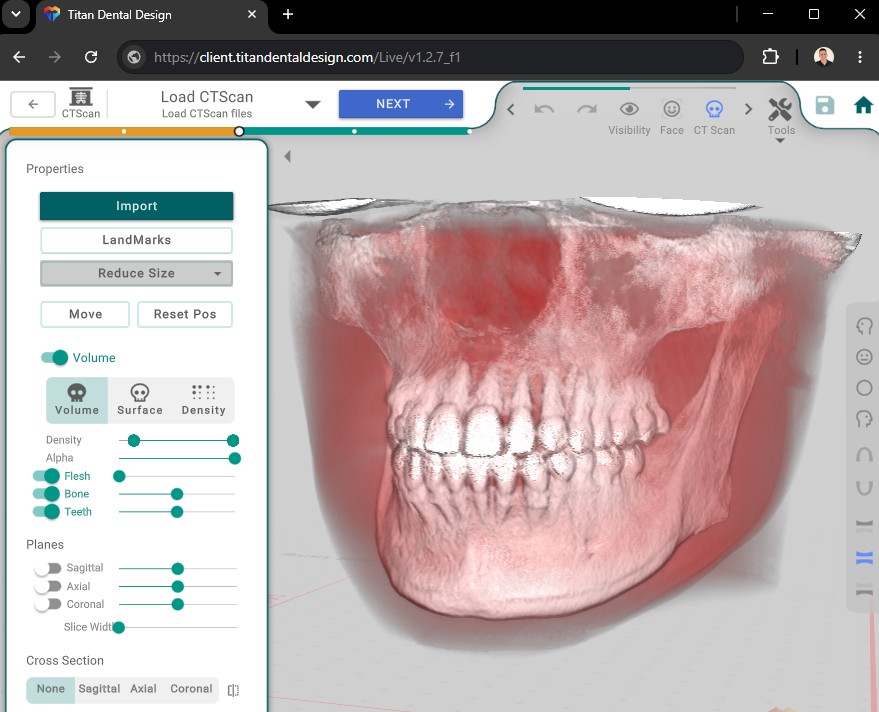Toggle the Teeth switch

[x=46, y=512]
